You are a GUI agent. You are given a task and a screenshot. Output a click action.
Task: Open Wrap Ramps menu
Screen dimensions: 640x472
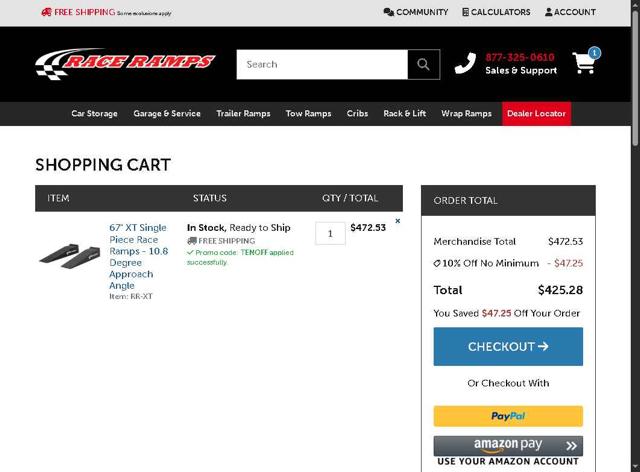(466, 114)
